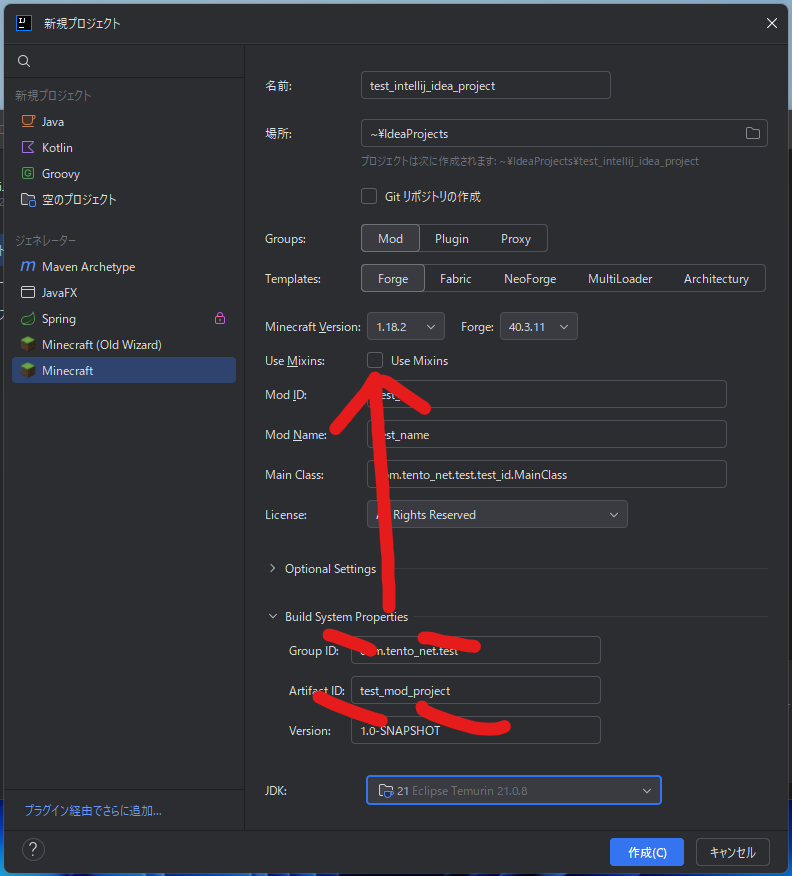The image size is (792, 876).
Task: Select Java project type icon
Action: point(28,121)
